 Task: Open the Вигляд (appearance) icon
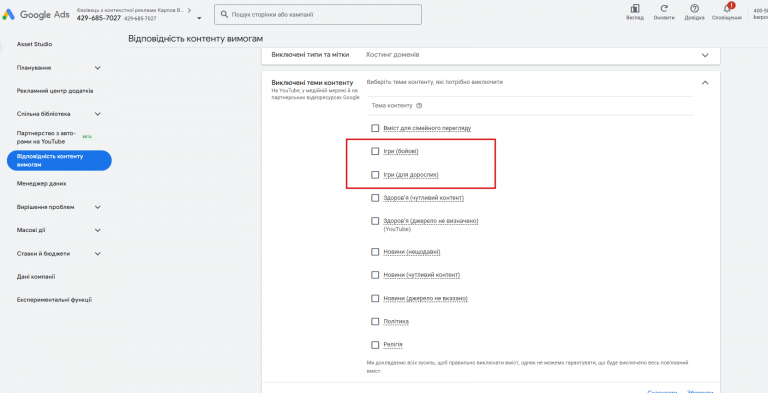[x=635, y=9]
